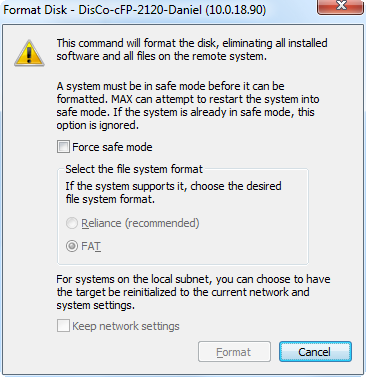Image resolution: width=366 pixels, height=377 pixels.
Task: Click the Format button
Action: (234, 352)
